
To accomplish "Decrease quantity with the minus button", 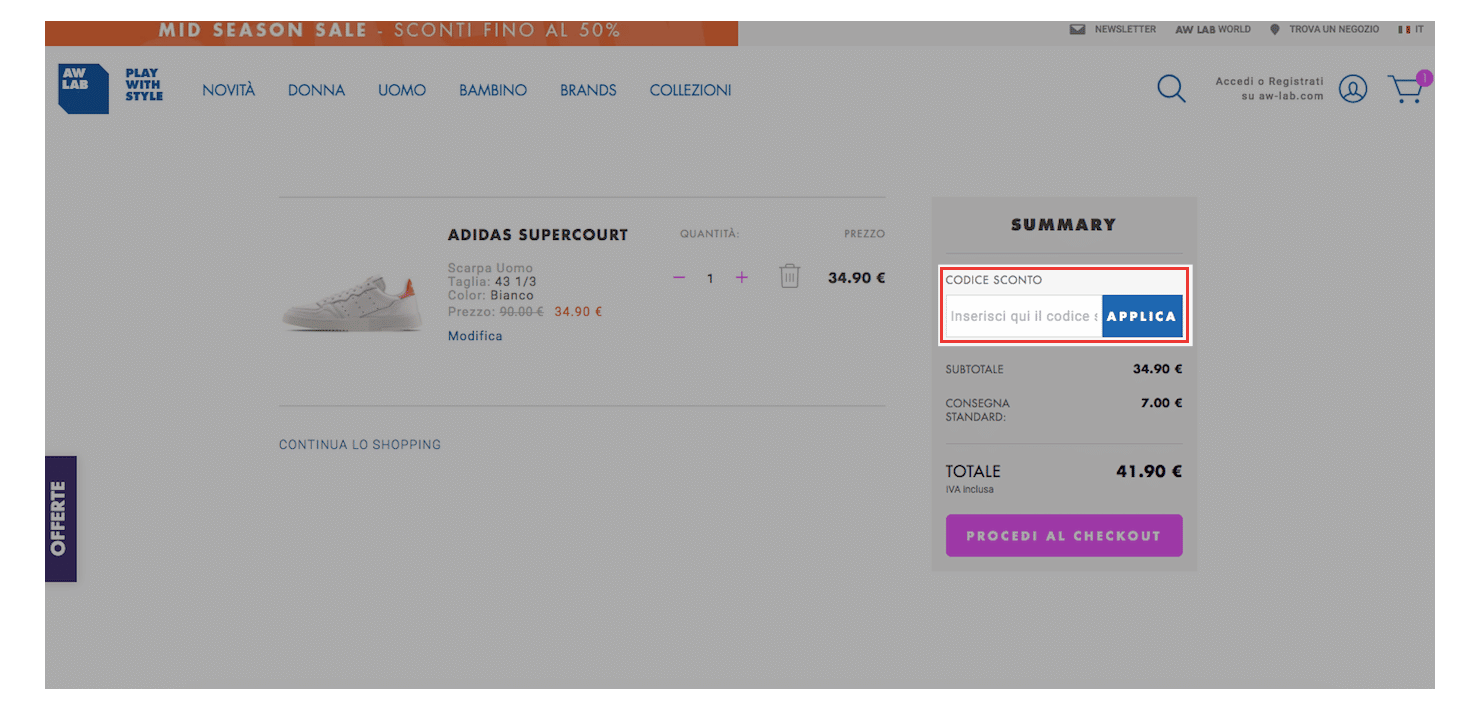I will [x=679, y=278].
